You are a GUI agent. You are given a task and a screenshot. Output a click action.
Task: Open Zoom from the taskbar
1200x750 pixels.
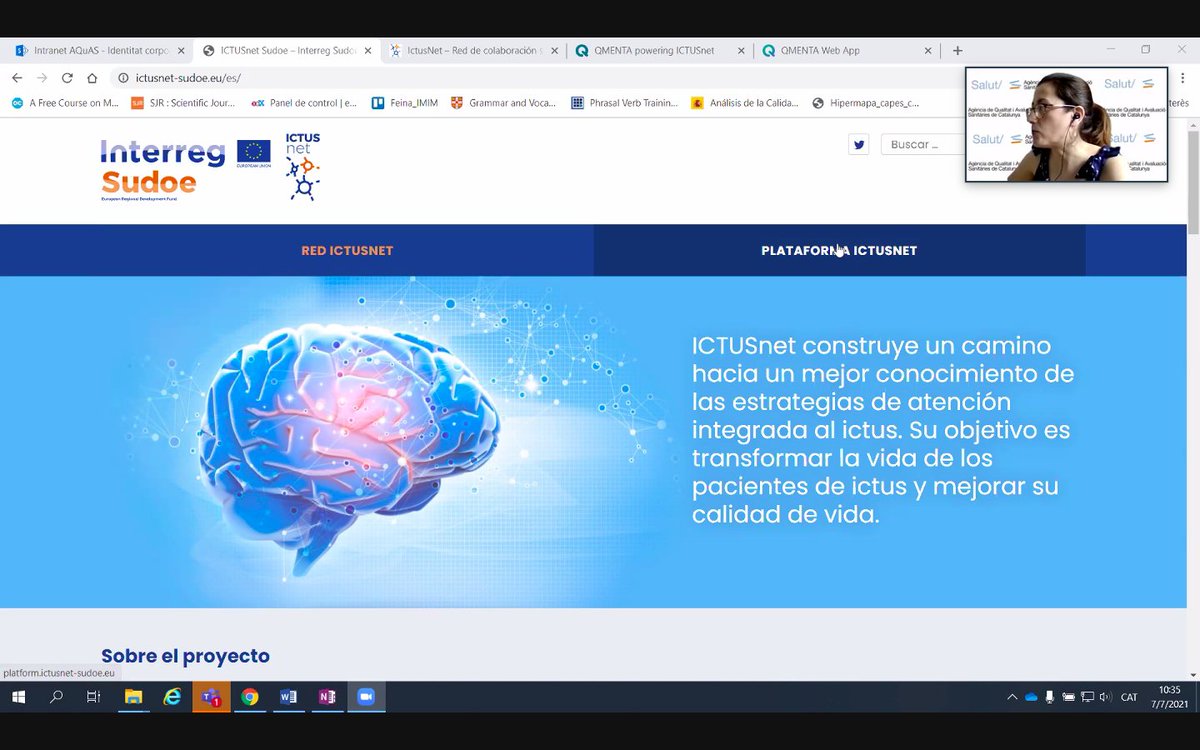point(366,697)
